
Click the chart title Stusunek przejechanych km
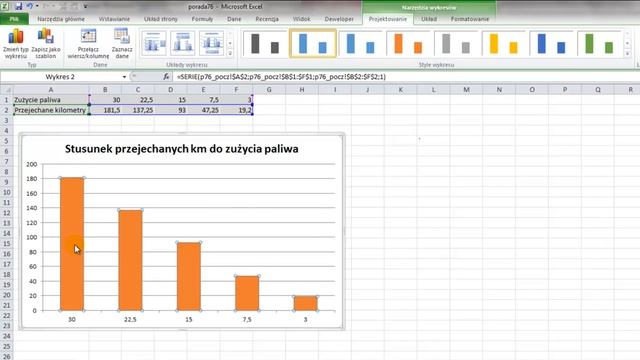182,149
